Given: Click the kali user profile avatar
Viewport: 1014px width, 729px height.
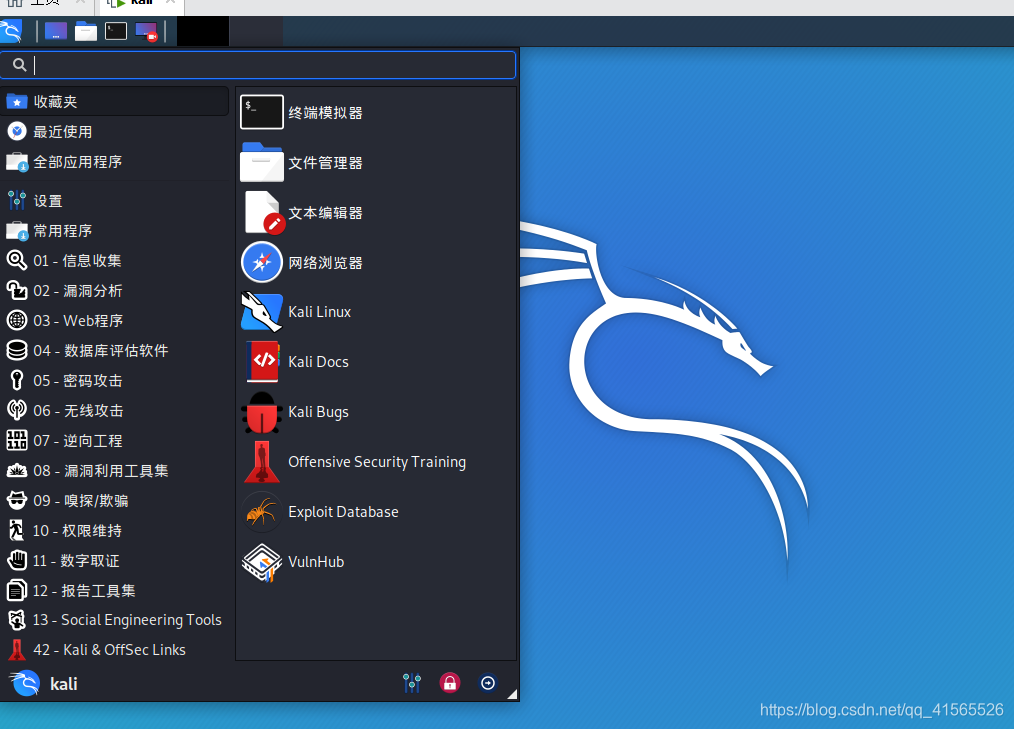Looking at the screenshot, I should click(x=26, y=683).
